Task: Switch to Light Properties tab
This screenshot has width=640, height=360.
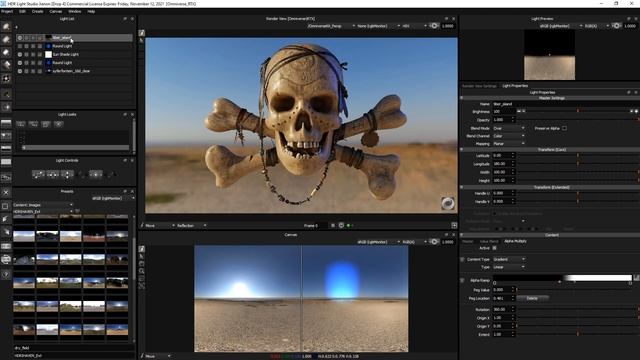Action: point(515,86)
